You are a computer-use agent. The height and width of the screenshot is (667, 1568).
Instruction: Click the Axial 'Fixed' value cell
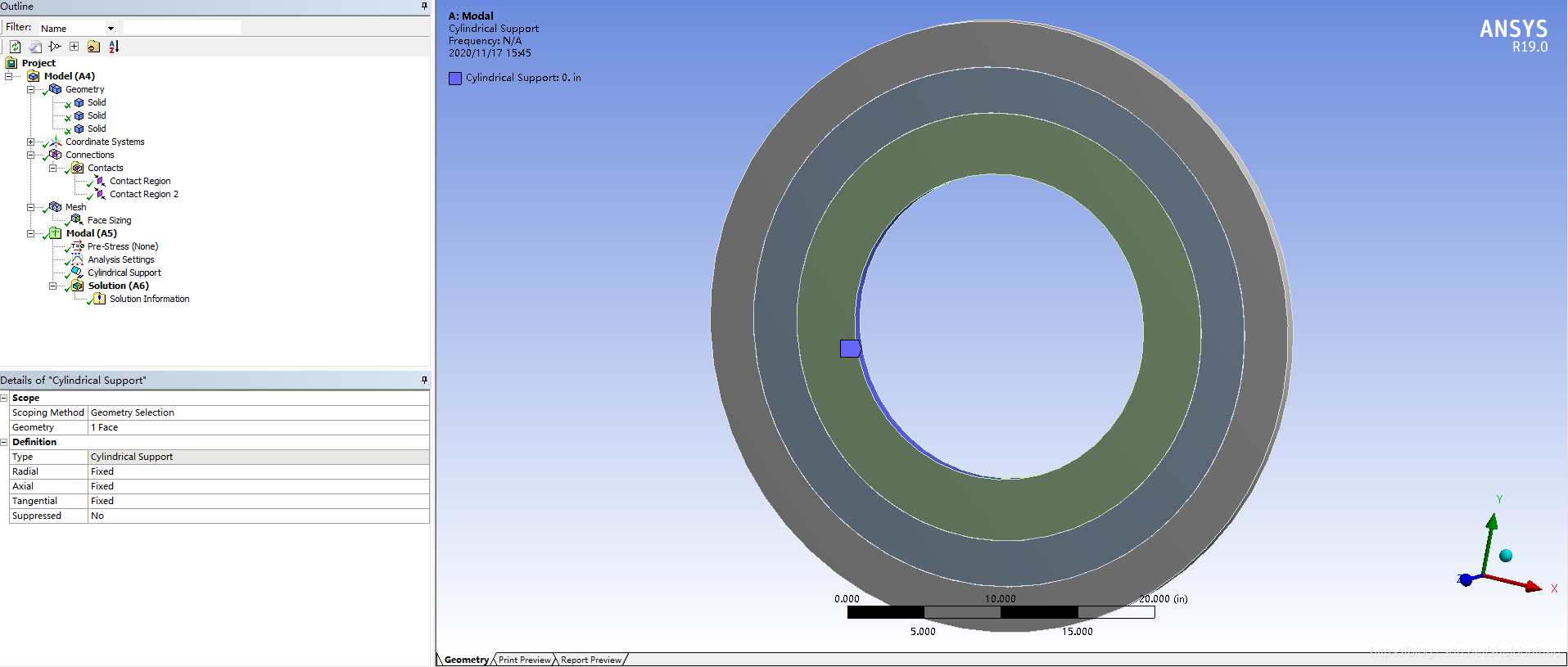259,486
